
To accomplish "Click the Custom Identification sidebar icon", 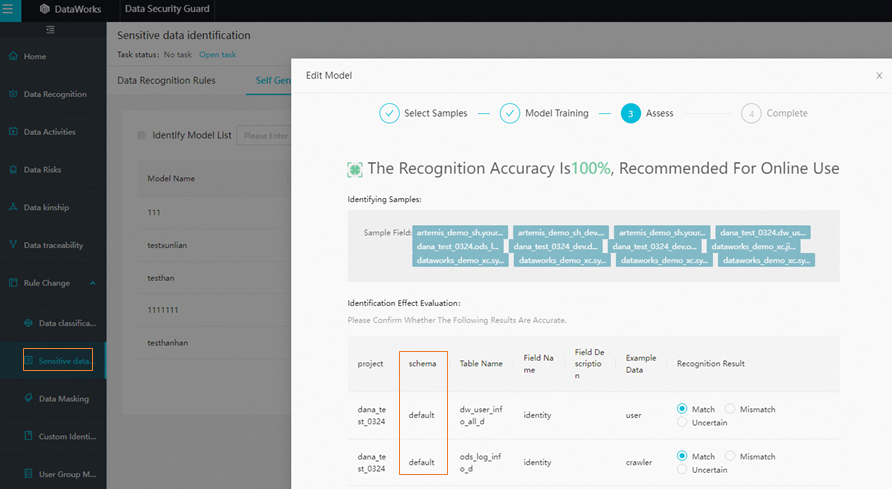I will point(28,436).
